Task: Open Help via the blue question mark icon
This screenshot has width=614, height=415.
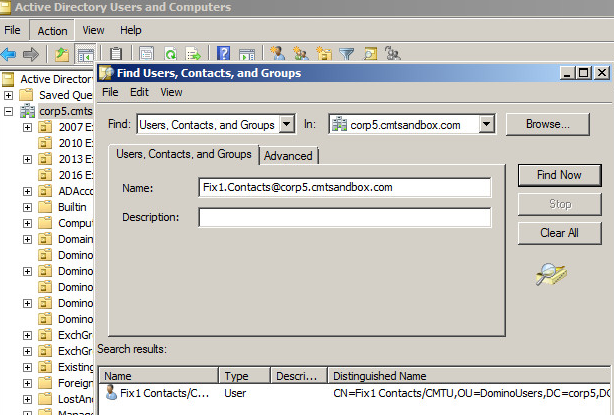Action: click(x=222, y=54)
